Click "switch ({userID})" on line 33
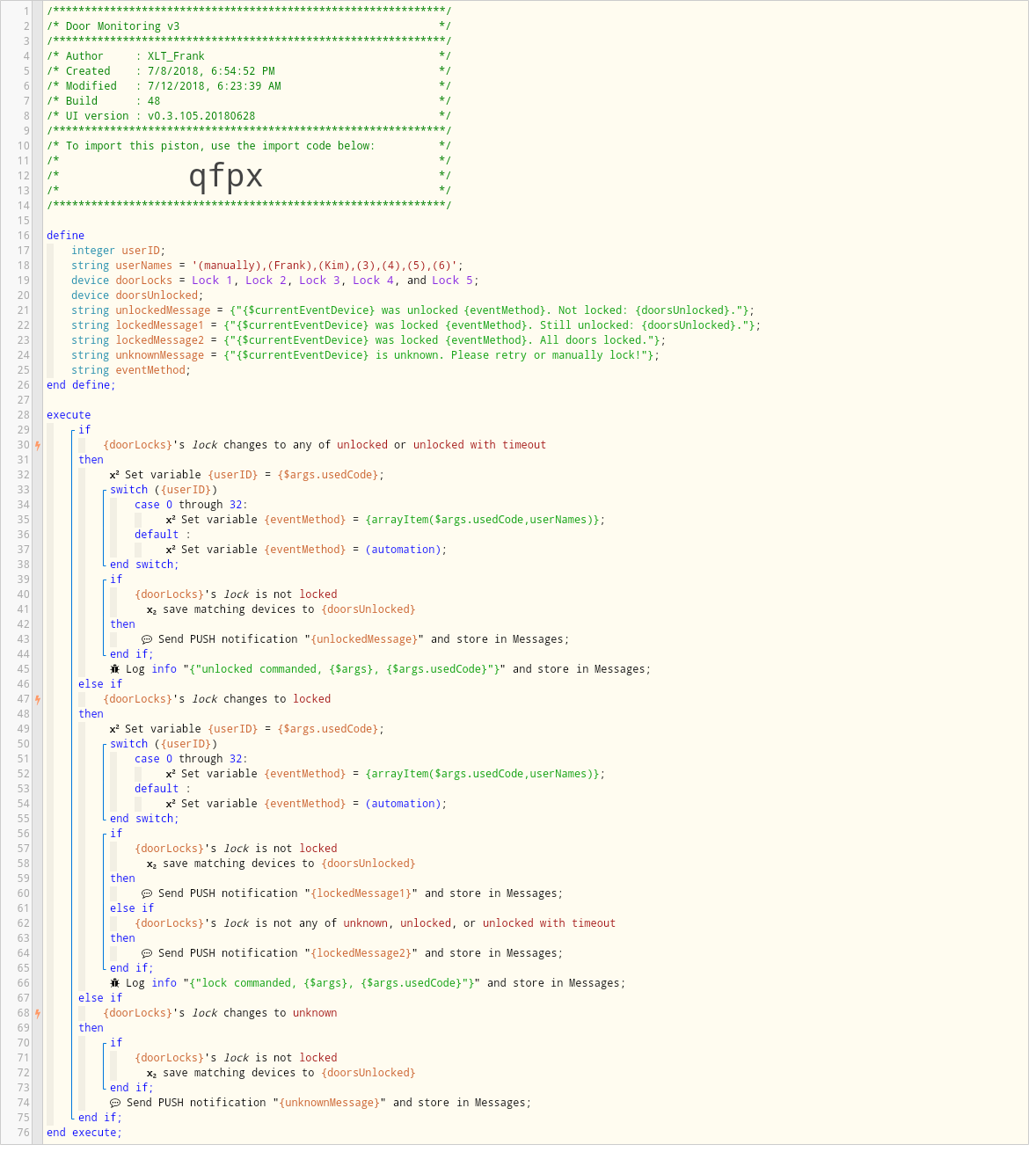The height and width of the screenshot is (1152, 1036). tap(164, 490)
